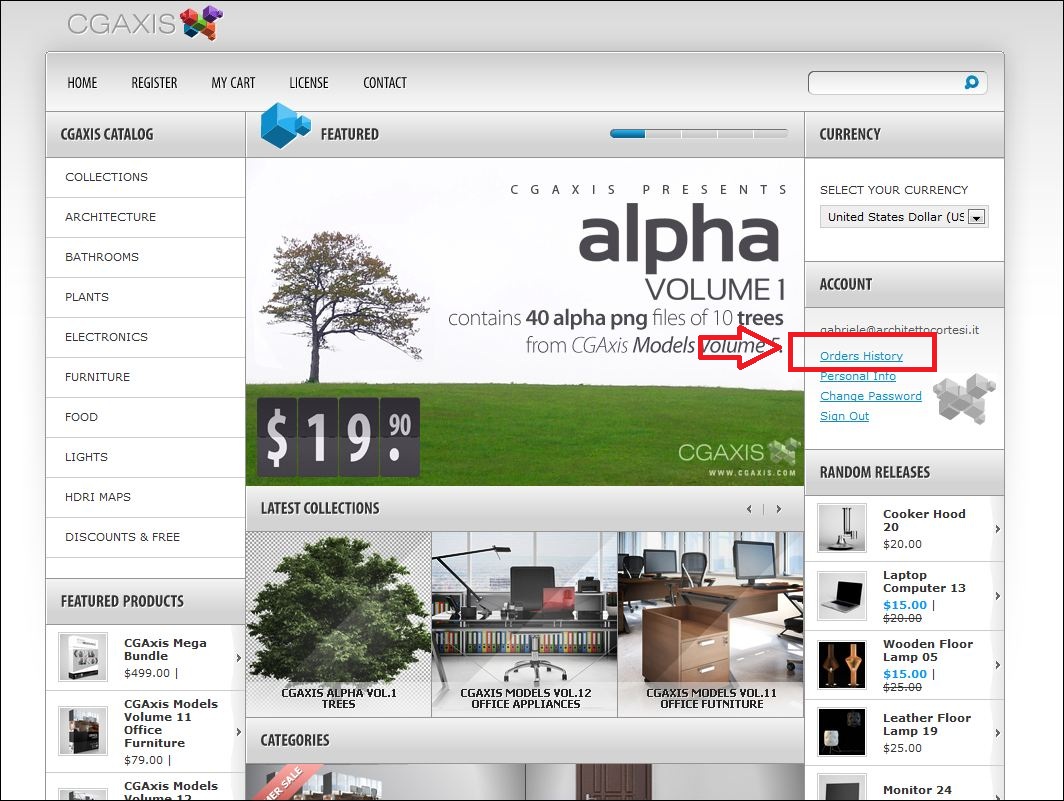Open CGAxis Models Vol.11 Office Furniture thumbnail
The width and height of the screenshot is (1064, 801).
tap(711, 624)
